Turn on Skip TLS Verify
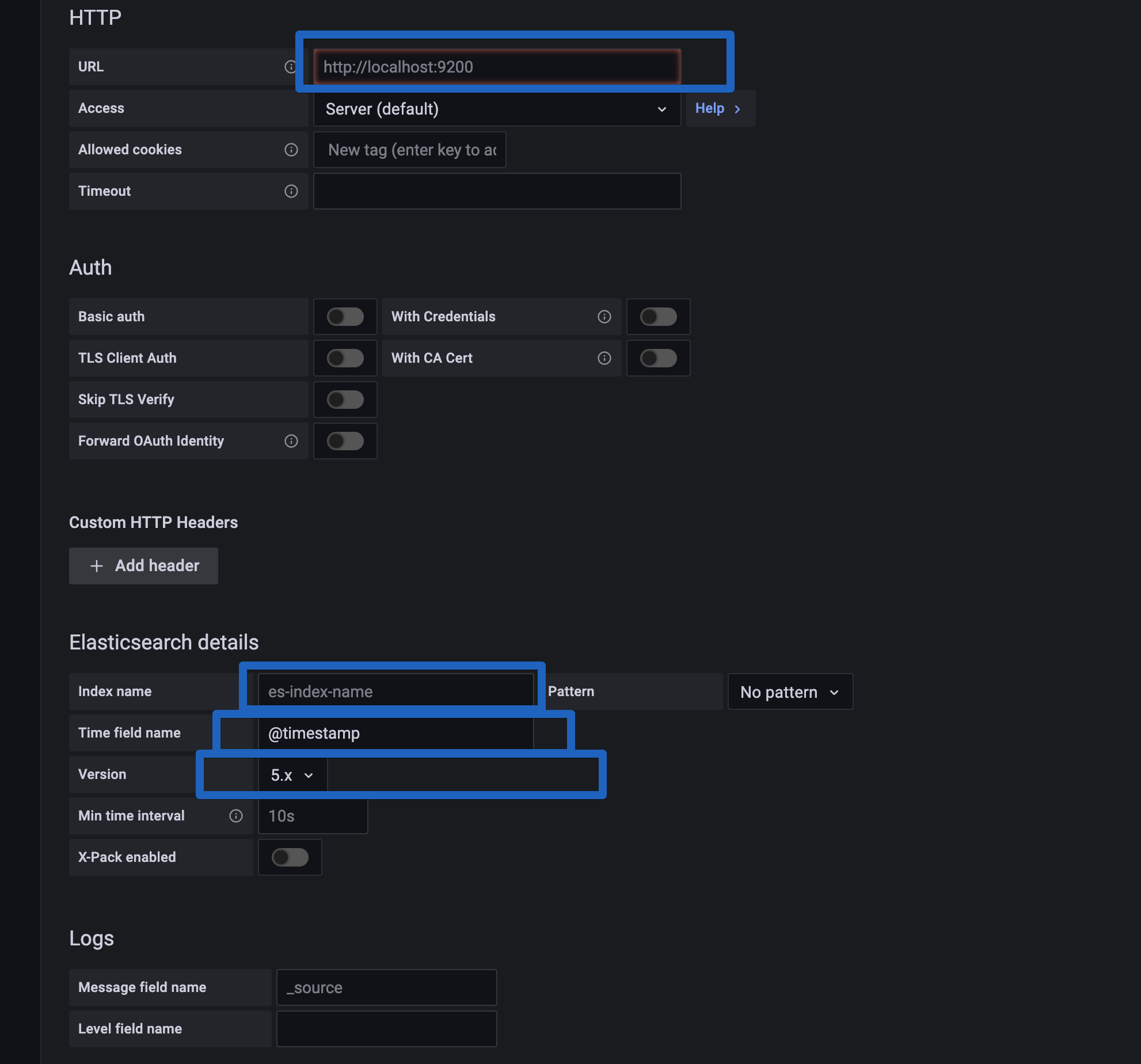This screenshot has height=1064, width=1141. pos(345,400)
